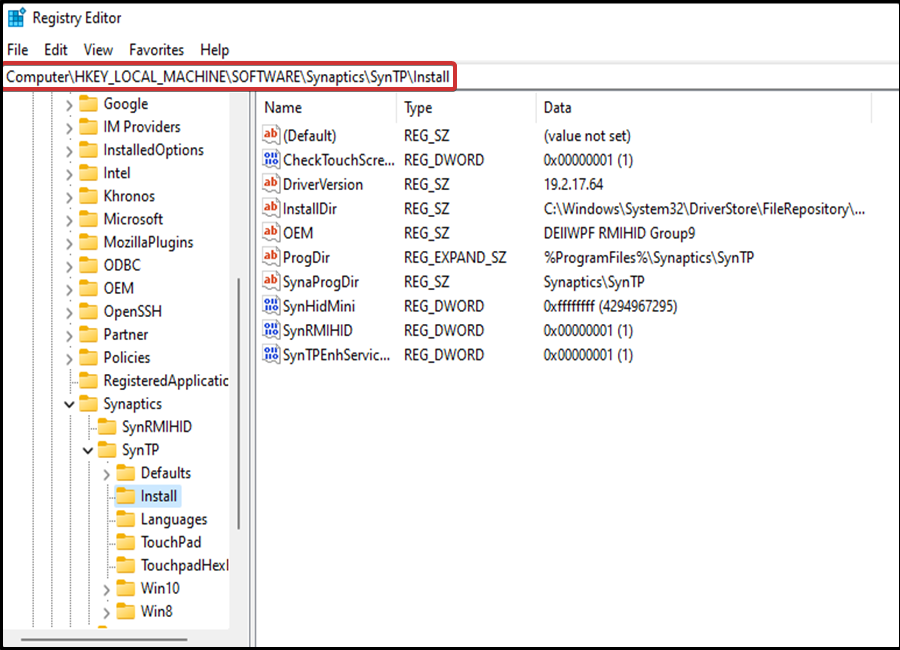This screenshot has height=650, width=900.
Task: Select the SynHidMini binary value icon
Action: coord(271,305)
